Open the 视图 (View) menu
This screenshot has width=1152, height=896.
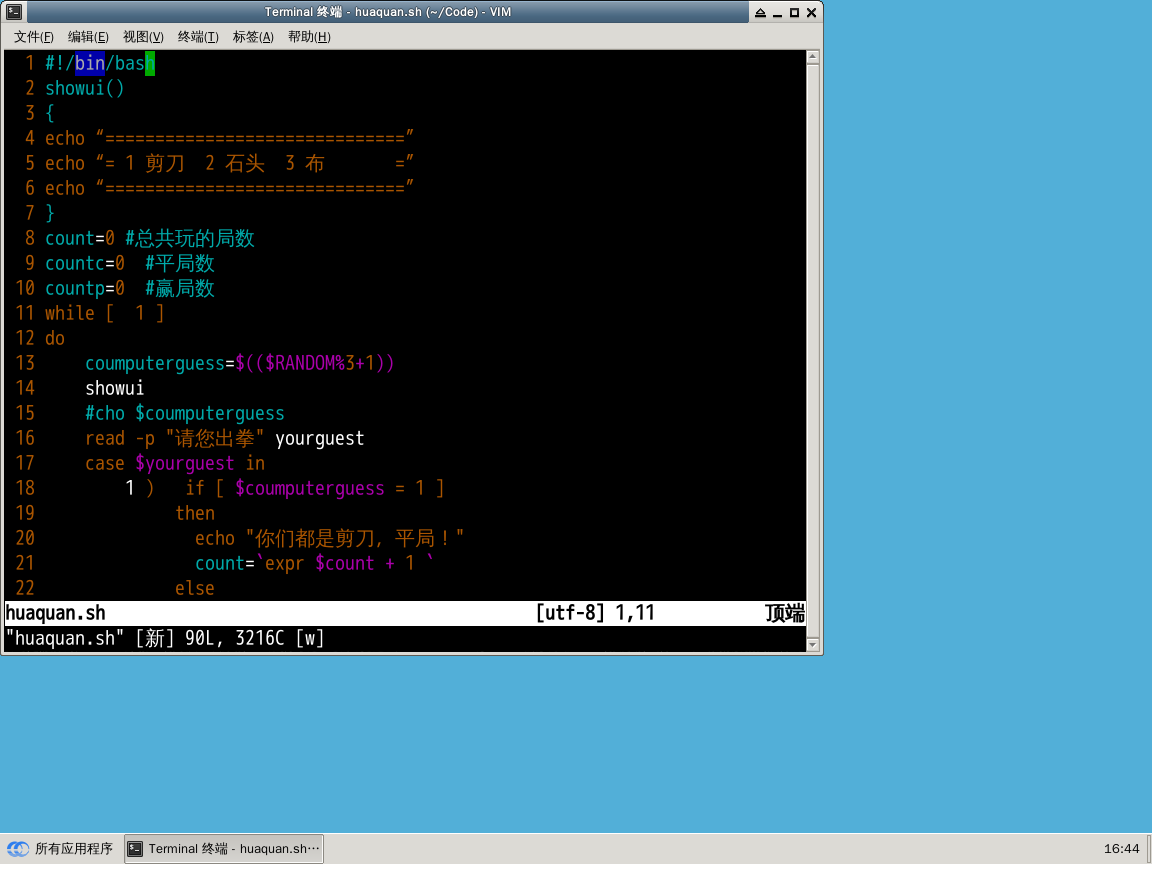pyautogui.click(x=143, y=37)
